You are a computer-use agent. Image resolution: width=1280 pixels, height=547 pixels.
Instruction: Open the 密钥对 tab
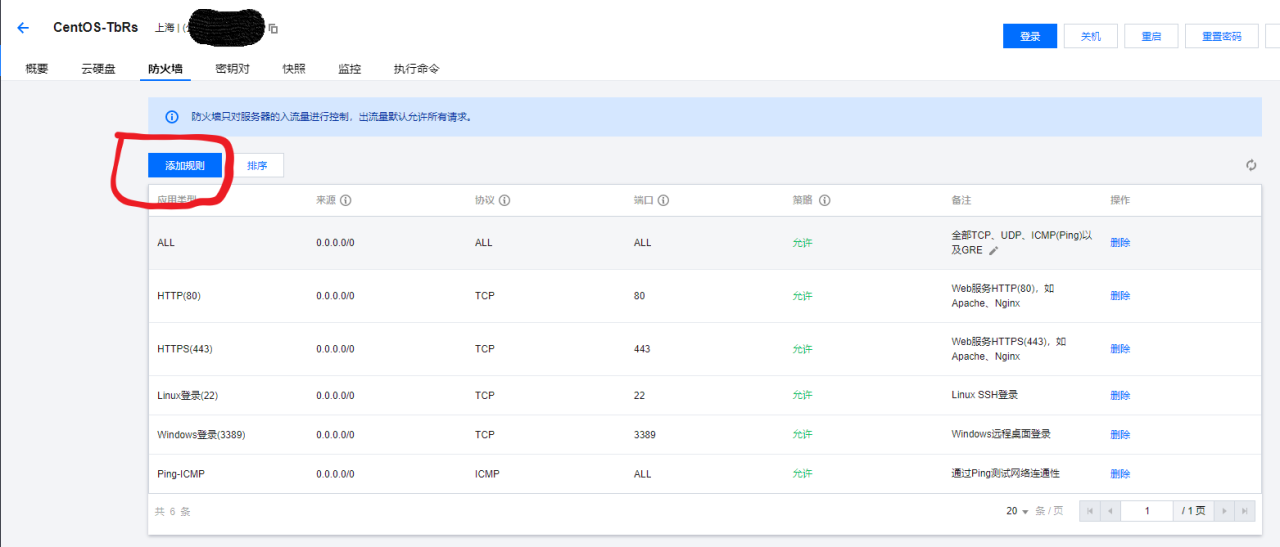click(x=232, y=69)
